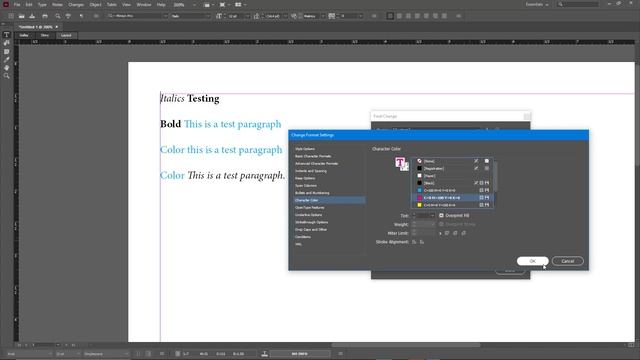
Task: Click the search field in app bar
Action: pyautogui.click(x=578, y=4)
